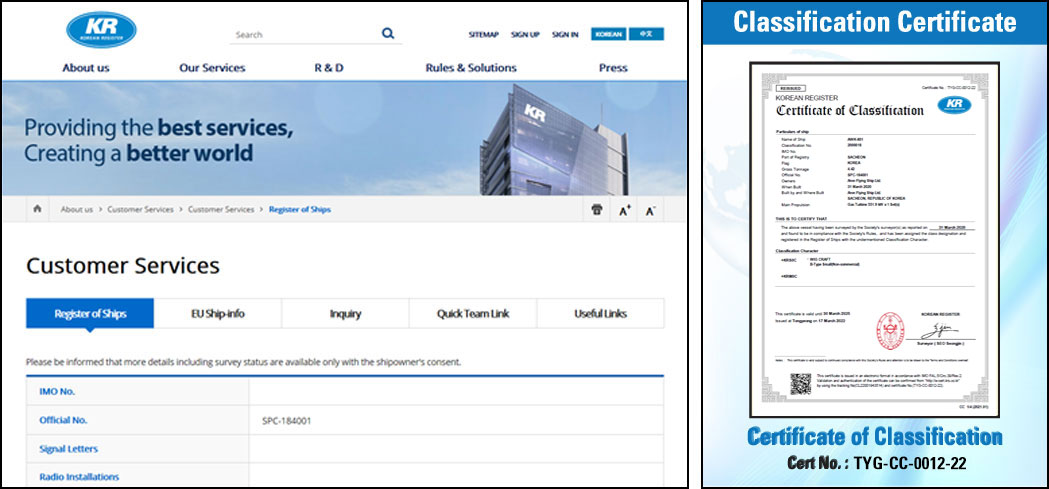Open the R & D menu
This screenshot has height=489, width=1049.
328,68
